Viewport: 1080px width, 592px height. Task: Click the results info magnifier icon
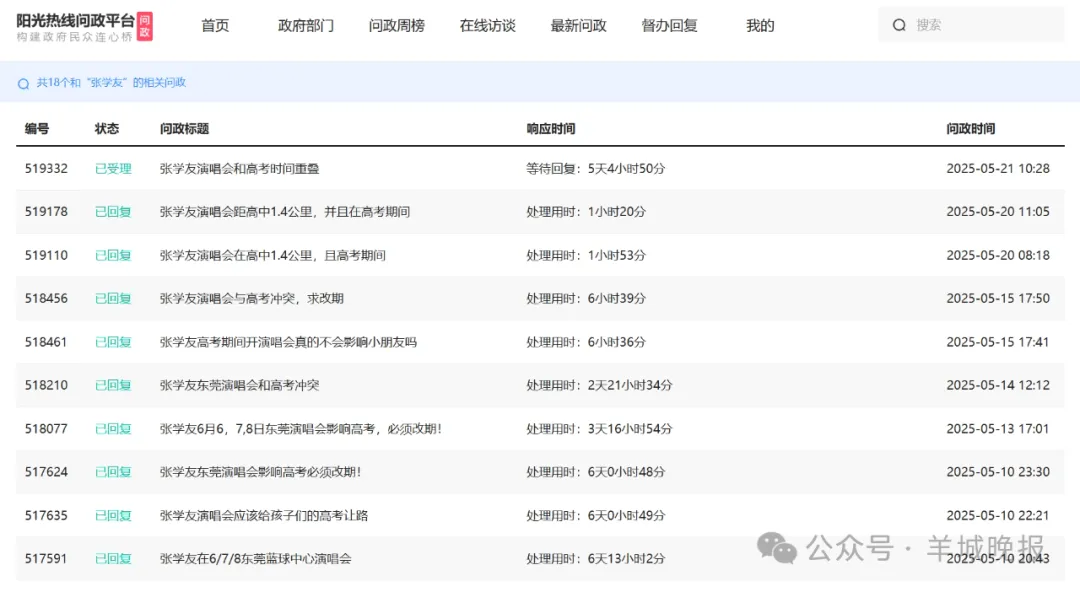pyautogui.click(x=23, y=84)
